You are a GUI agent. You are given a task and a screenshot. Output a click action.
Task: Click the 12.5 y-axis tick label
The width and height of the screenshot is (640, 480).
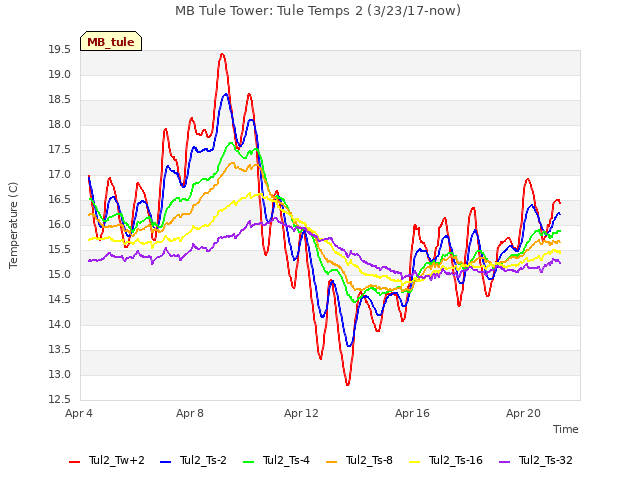click(x=60, y=399)
